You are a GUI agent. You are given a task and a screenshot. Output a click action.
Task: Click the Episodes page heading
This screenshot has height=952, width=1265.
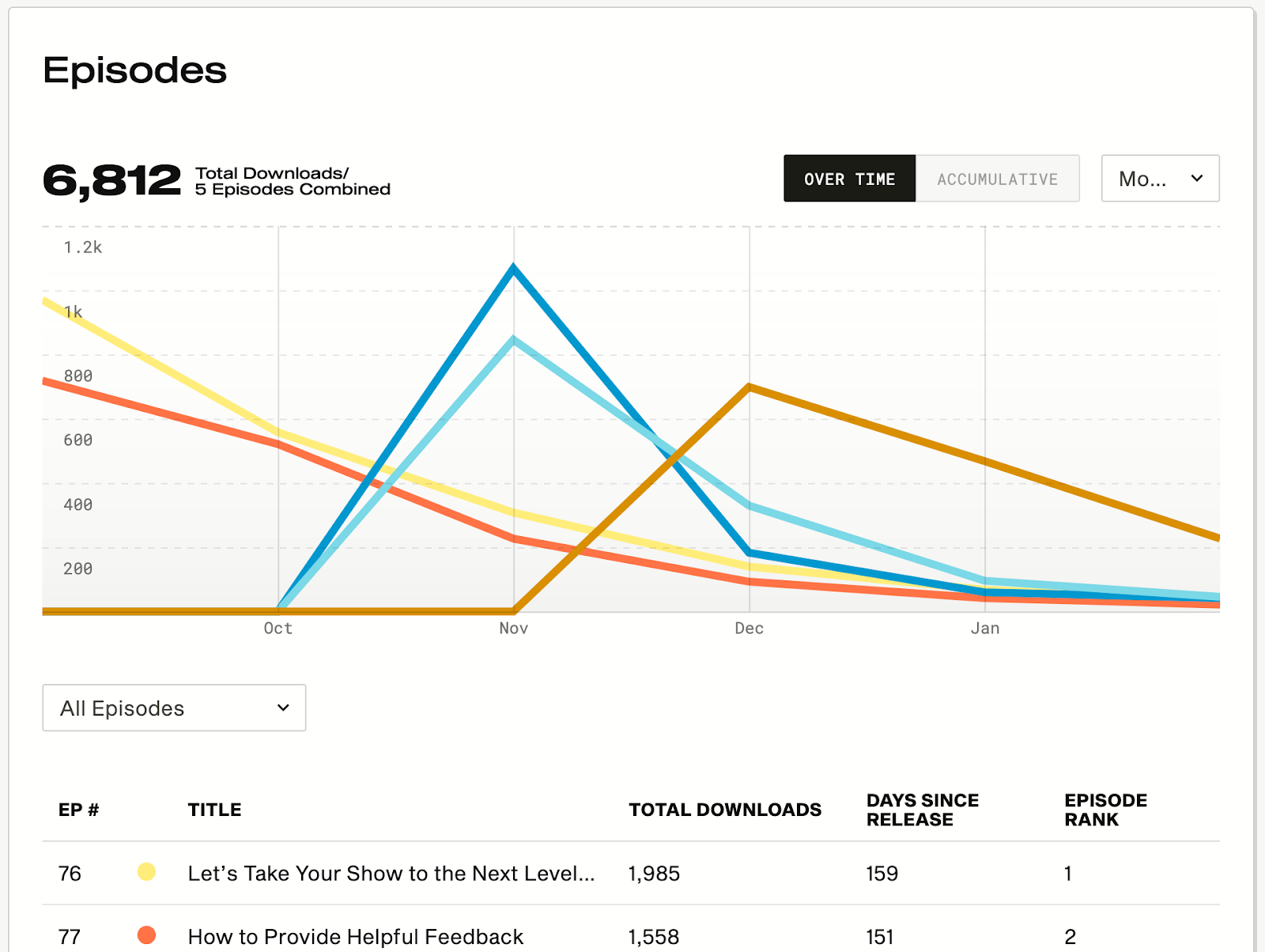point(134,71)
